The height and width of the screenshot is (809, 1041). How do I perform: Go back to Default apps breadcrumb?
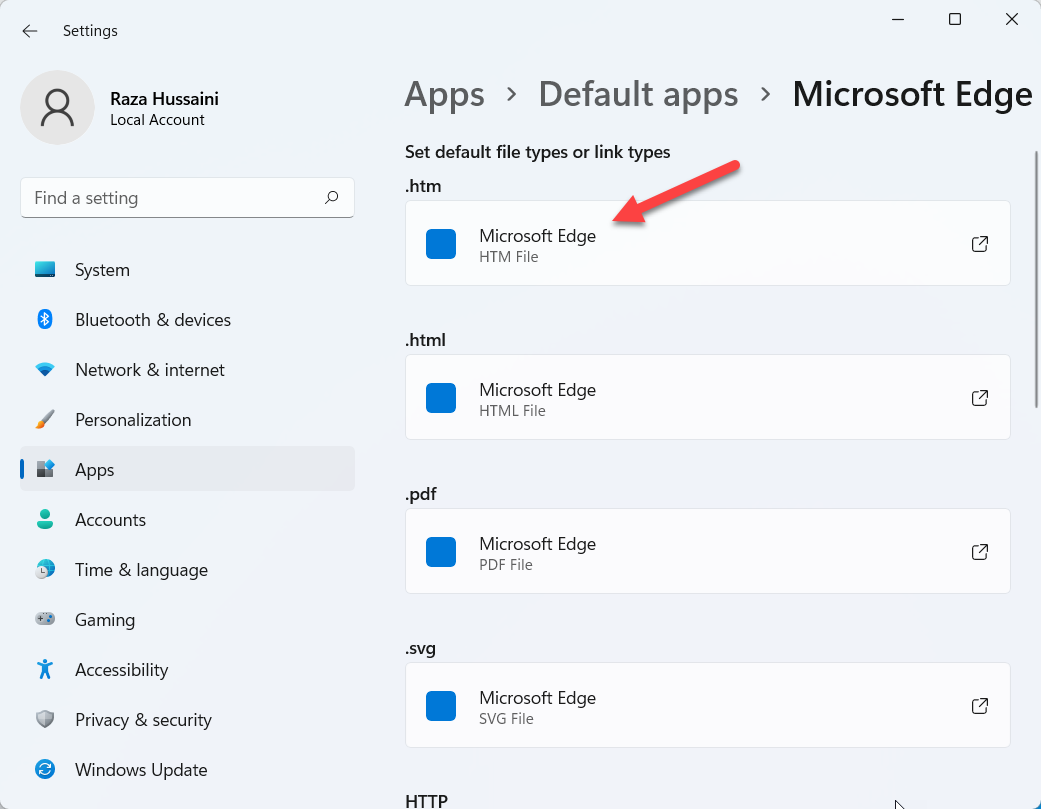(x=638, y=95)
